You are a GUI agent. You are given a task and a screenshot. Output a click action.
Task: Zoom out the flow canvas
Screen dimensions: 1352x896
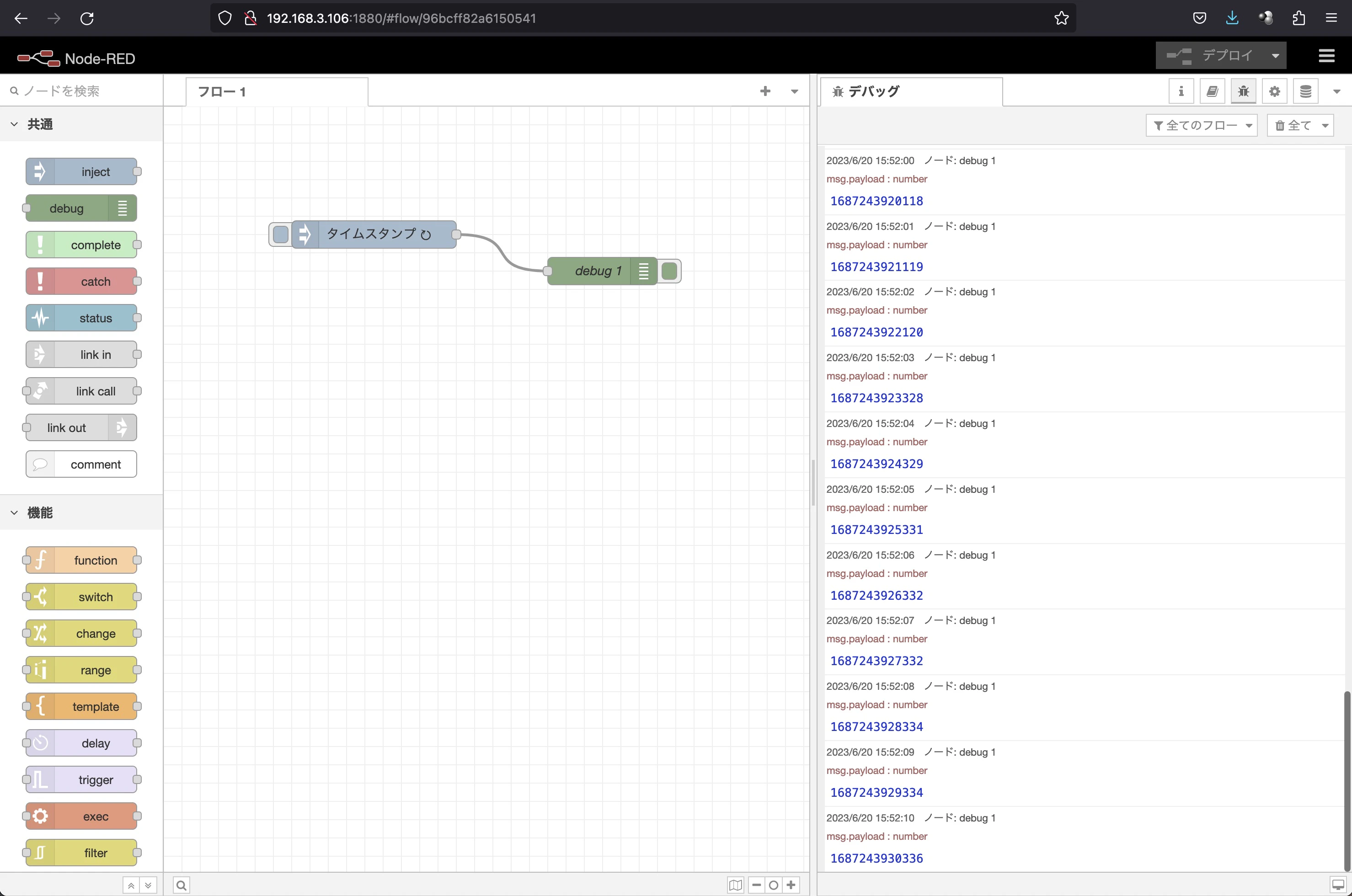click(x=757, y=885)
